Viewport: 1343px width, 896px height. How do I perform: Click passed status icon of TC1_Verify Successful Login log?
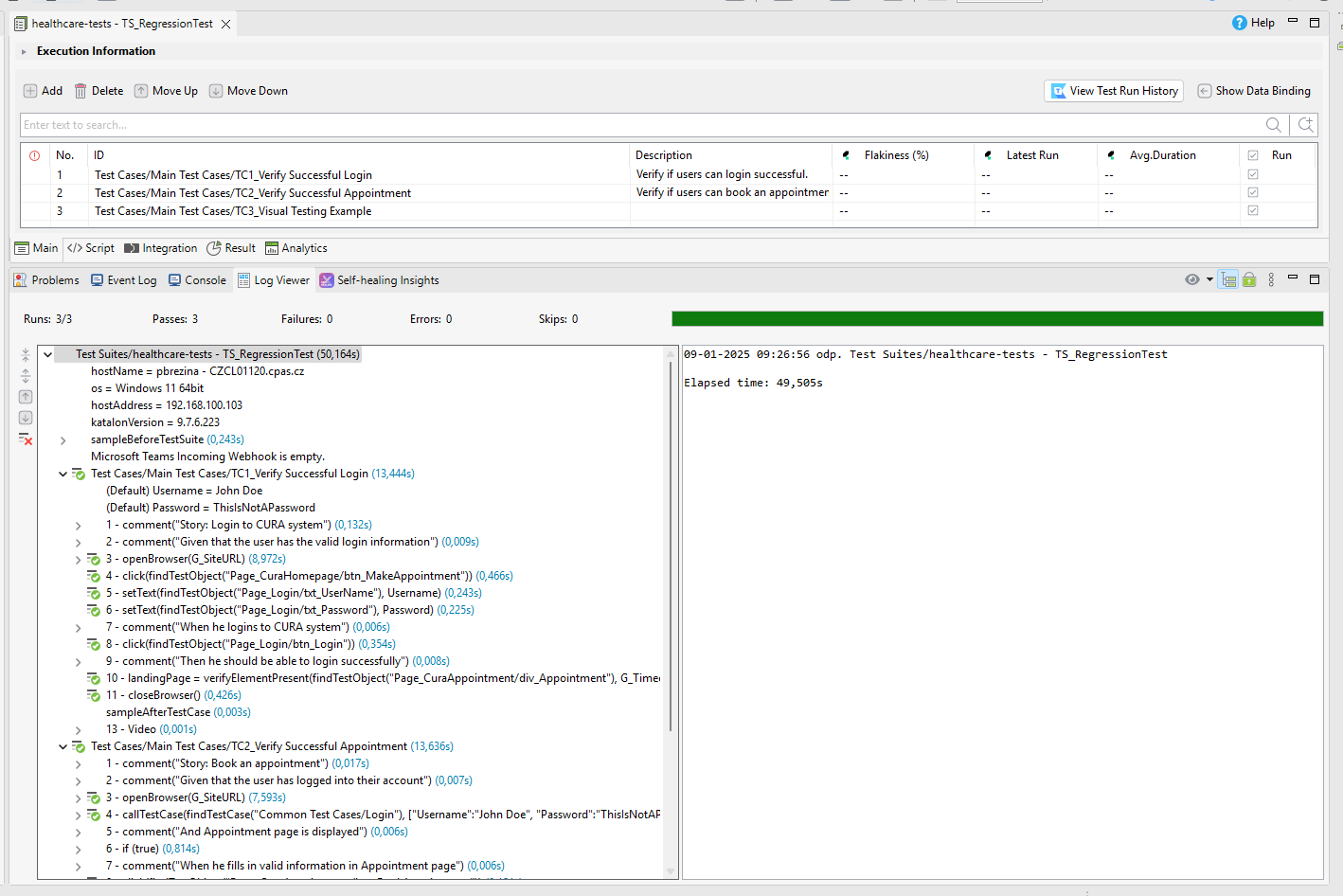point(79,474)
